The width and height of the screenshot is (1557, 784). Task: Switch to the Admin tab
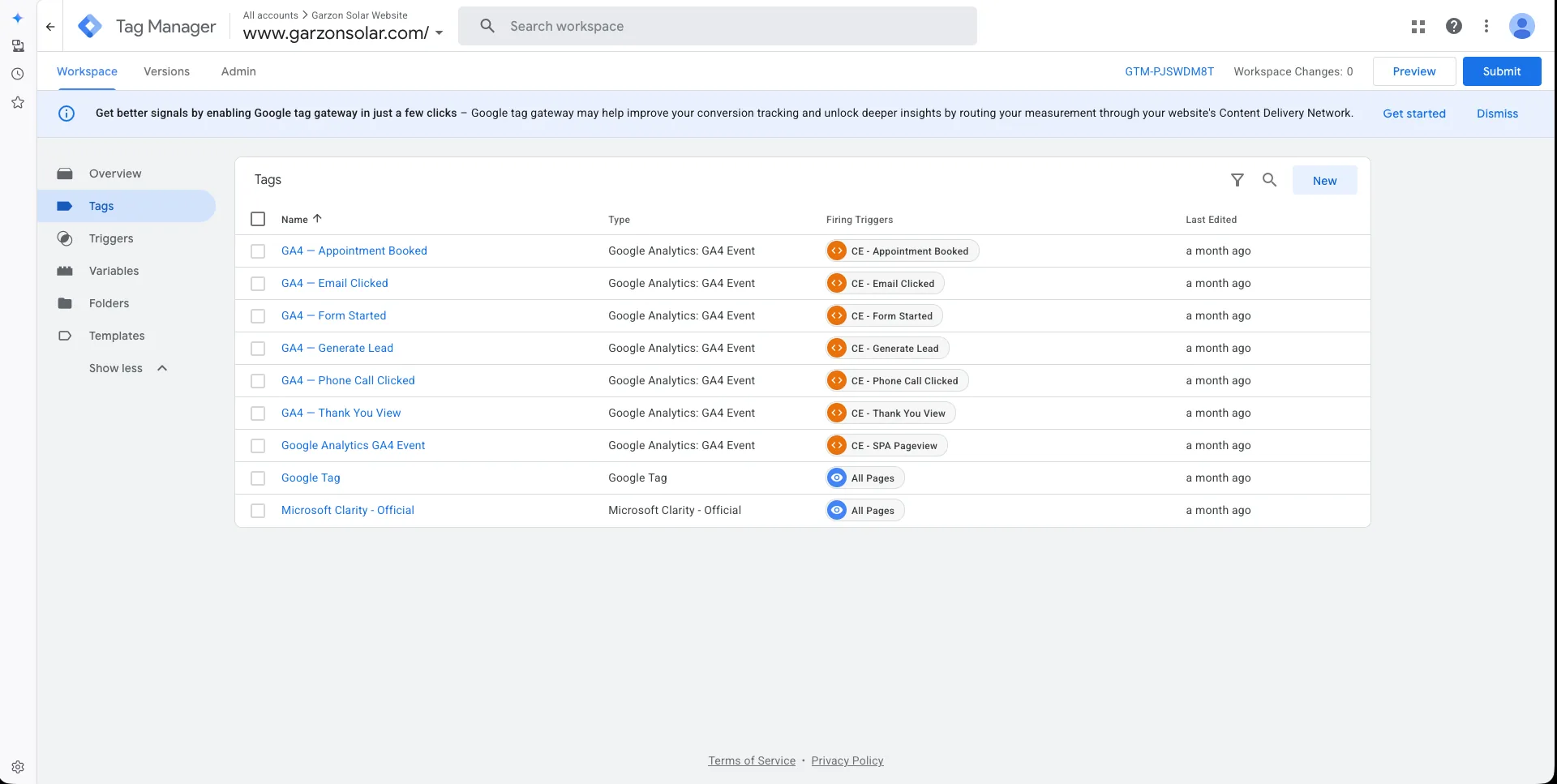(238, 71)
